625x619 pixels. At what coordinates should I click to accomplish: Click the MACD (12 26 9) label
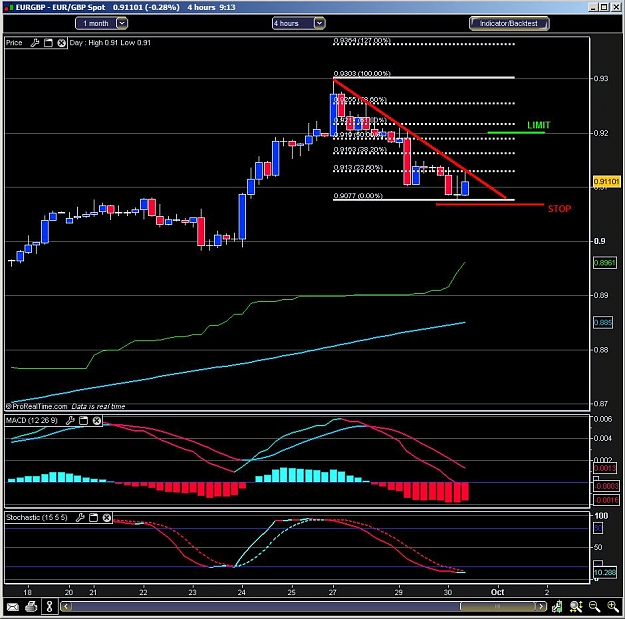click(32, 421)
